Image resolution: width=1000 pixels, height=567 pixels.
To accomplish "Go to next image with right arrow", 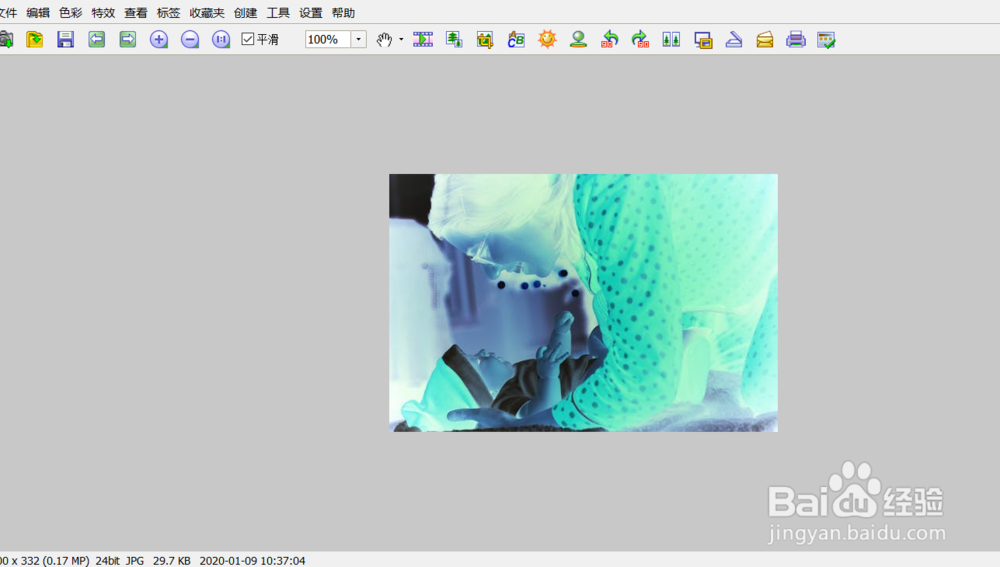I will pos(128,40).
